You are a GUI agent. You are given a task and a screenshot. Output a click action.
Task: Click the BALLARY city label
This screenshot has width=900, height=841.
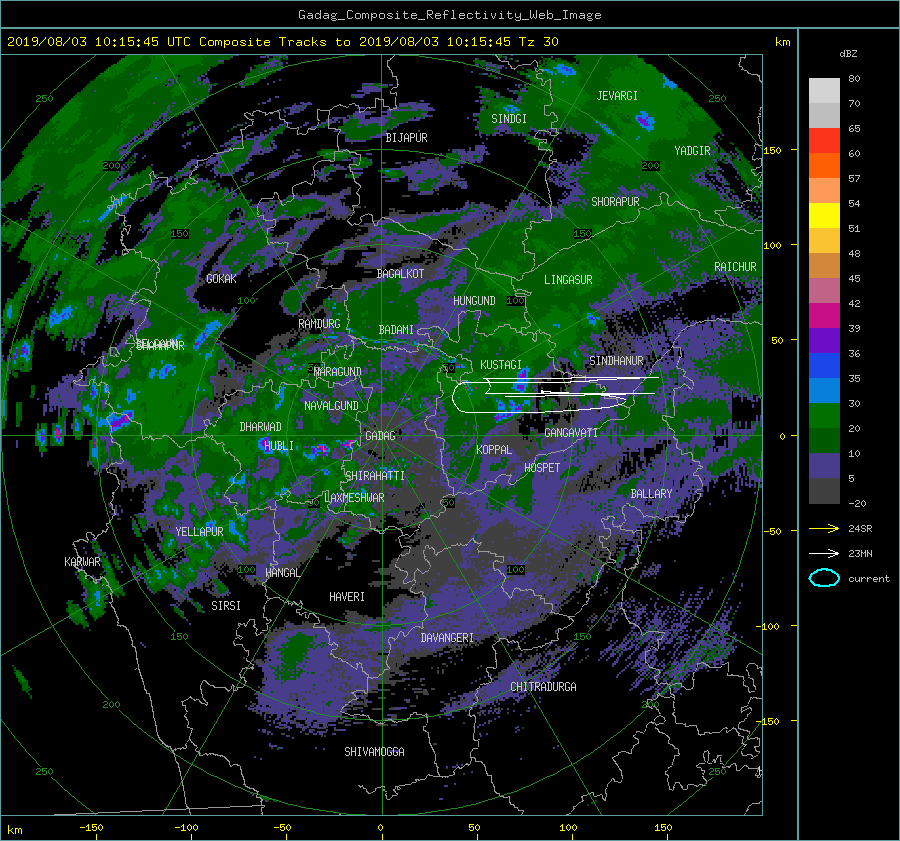point(651,494)
